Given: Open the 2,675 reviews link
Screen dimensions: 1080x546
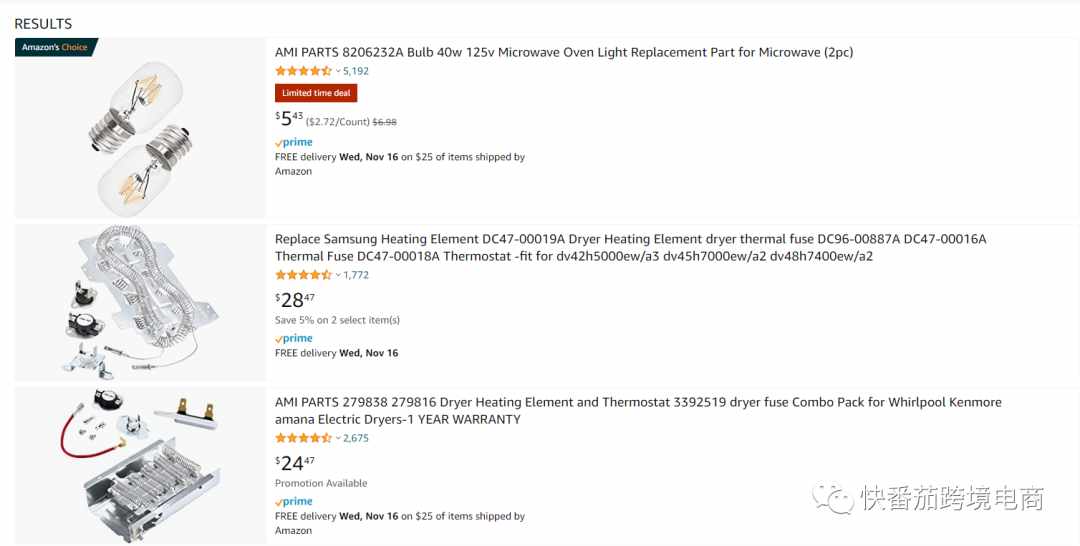Looking at the screenshot, I should coord(356,438).
